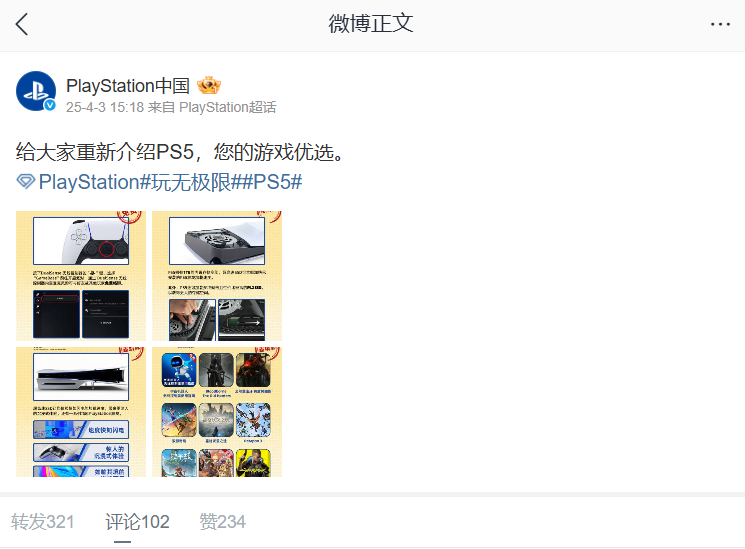Open the three-dot more options menu
Image resolution: width=745 pixels, height=549 pixels.
(x=720, y=24)
